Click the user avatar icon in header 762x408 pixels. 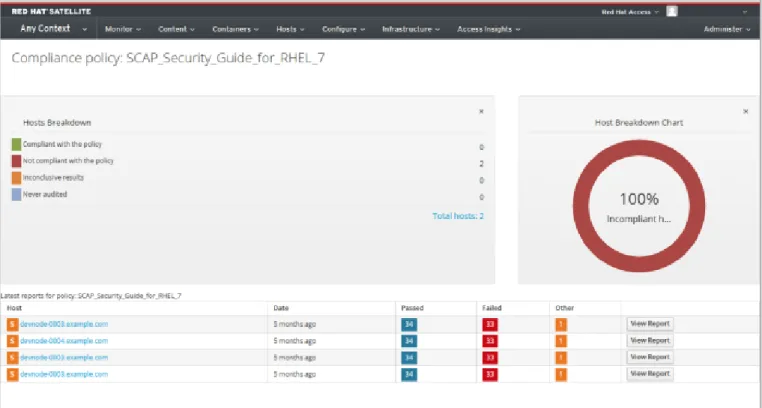pyautogui.click(x=672, y=11)
